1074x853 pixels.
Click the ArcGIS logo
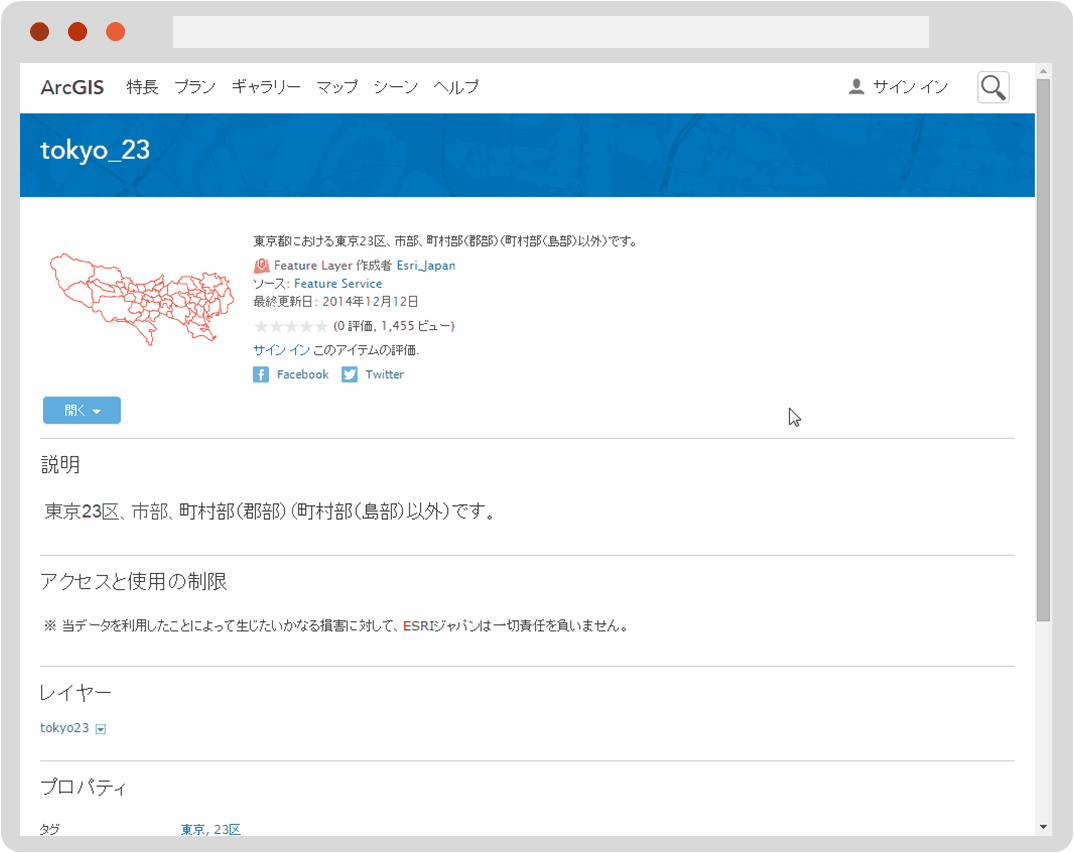point(72,87)
